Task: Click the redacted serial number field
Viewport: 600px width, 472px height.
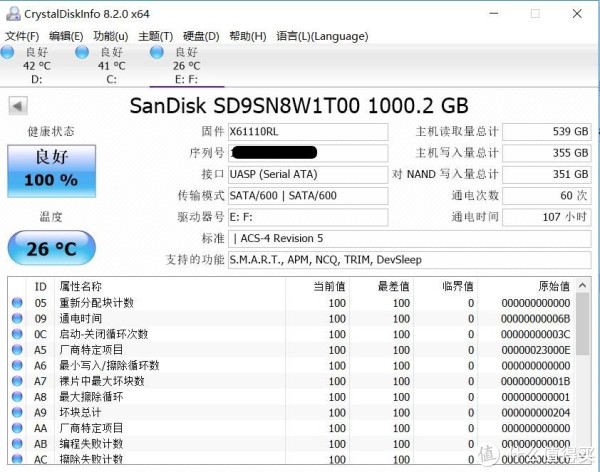Action: (x=308, y=153)
